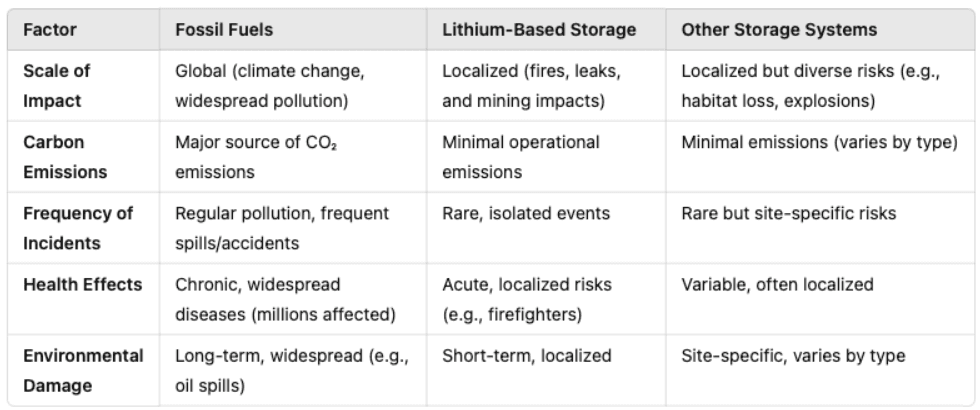Click the 'Rare, isolated events' cell

click(x=526, y=213)
